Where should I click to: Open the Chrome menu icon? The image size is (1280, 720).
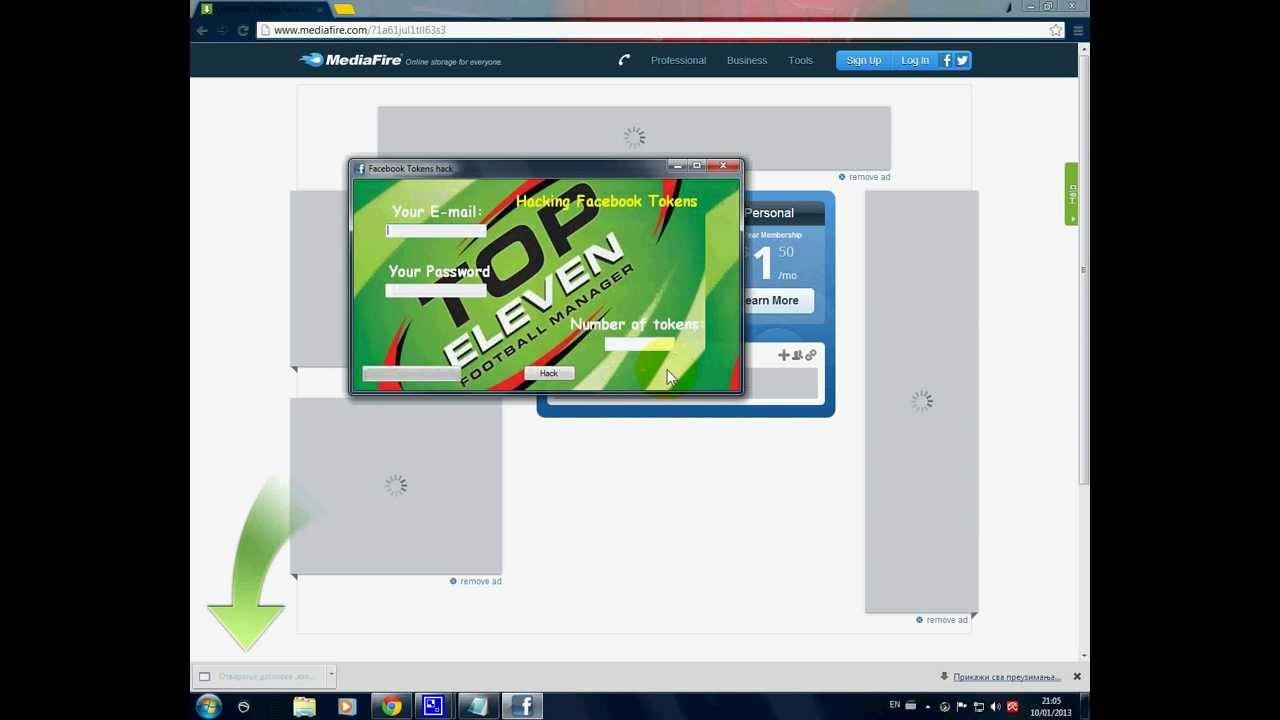[1078, 31]
